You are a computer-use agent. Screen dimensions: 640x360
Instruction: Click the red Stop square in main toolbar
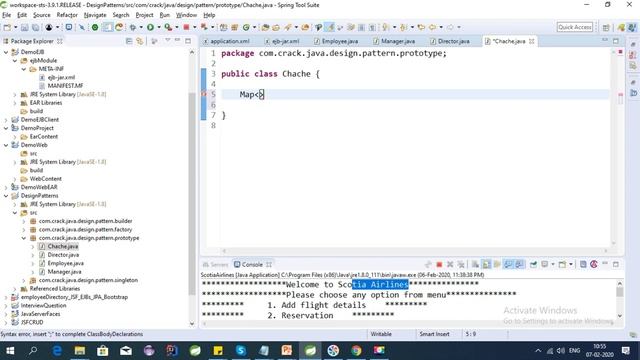tap(186, 27)
